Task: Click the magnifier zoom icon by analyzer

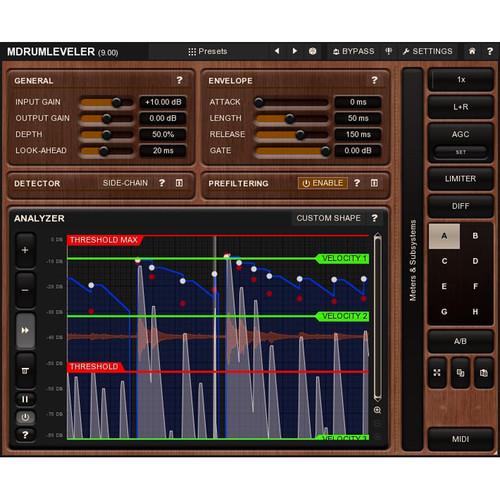Action: tap(377, 410)
